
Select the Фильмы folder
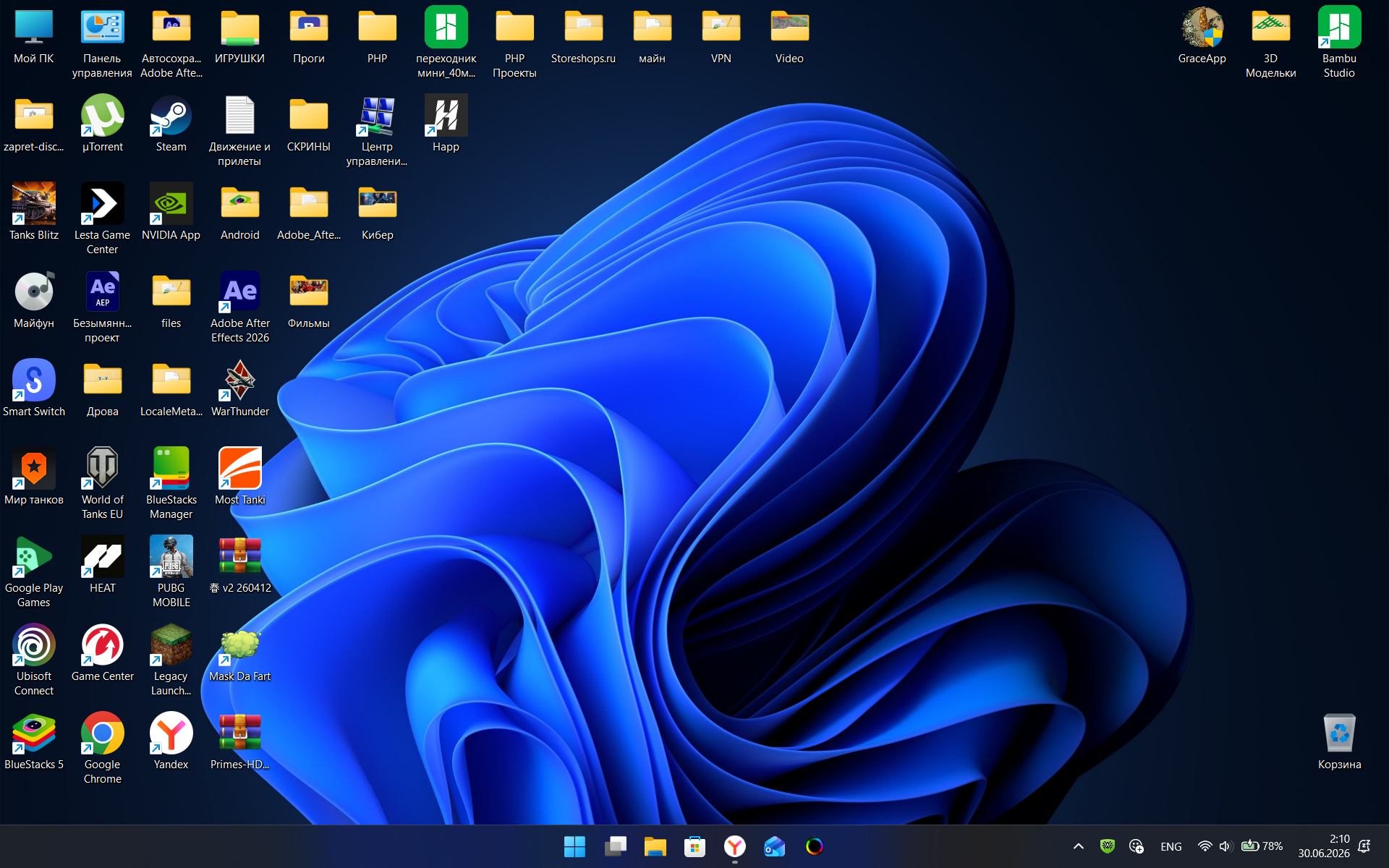coord(308,301)
